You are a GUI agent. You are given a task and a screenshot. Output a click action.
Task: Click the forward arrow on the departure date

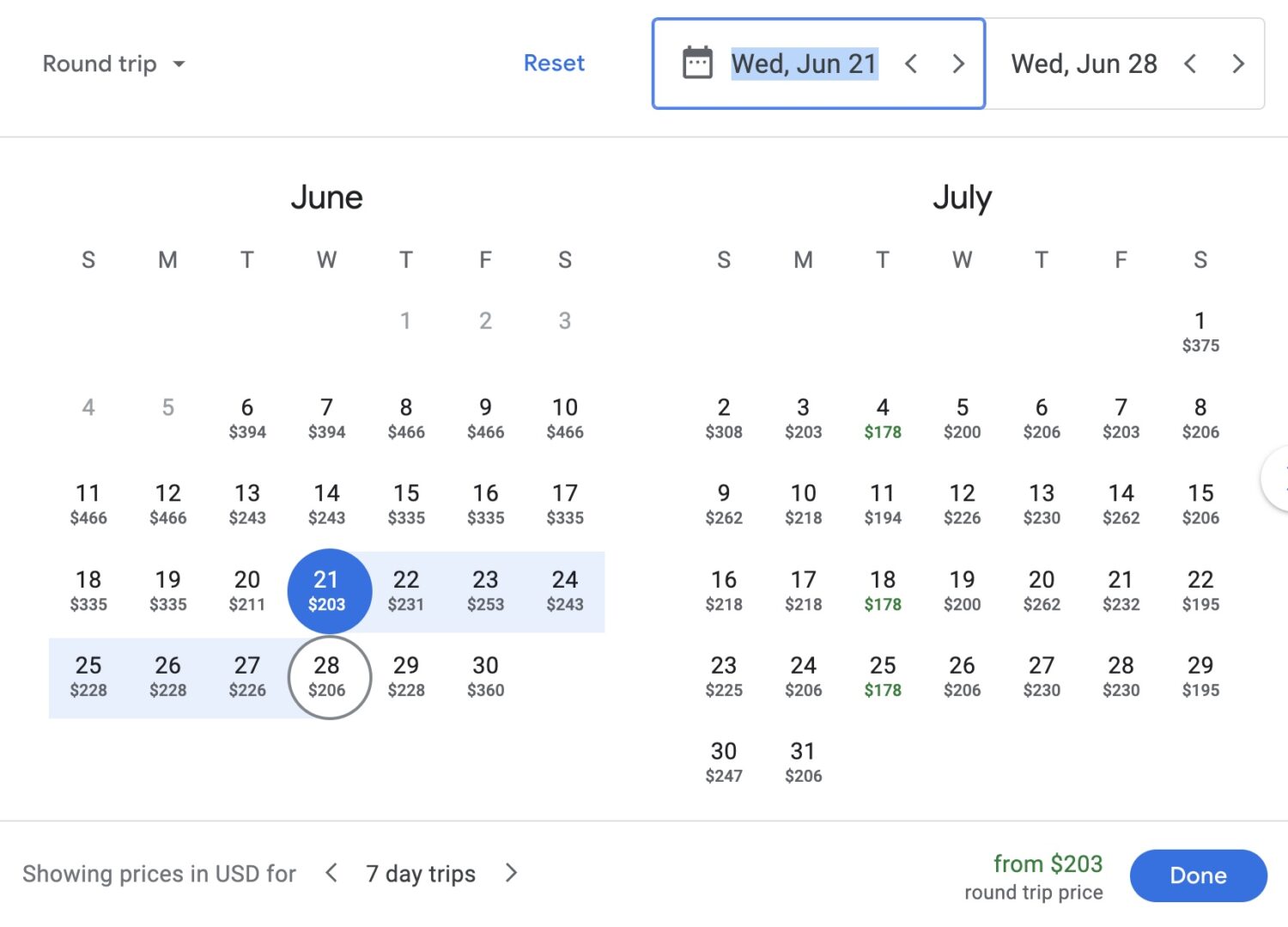pos(958,63)
